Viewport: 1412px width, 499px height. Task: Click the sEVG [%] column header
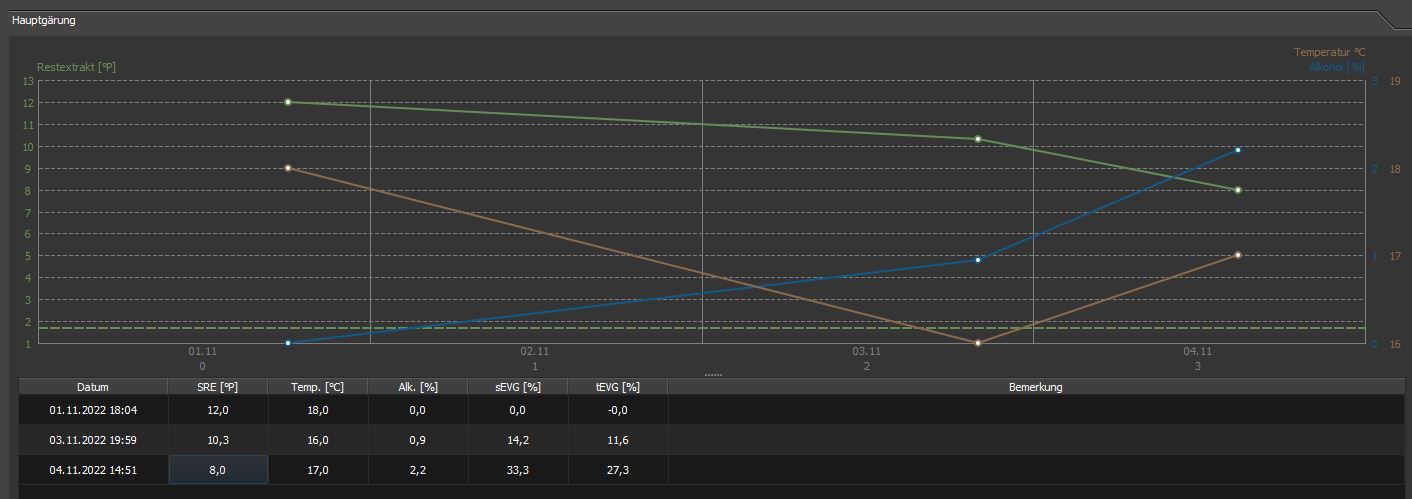(517, 387)
